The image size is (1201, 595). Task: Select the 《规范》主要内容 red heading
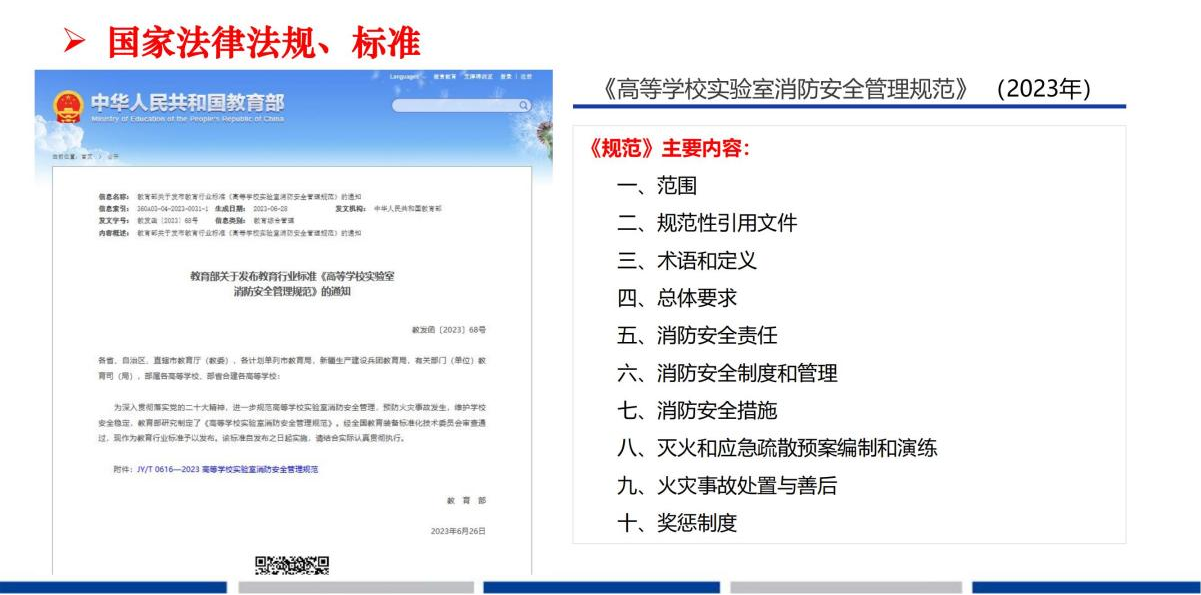669,148
